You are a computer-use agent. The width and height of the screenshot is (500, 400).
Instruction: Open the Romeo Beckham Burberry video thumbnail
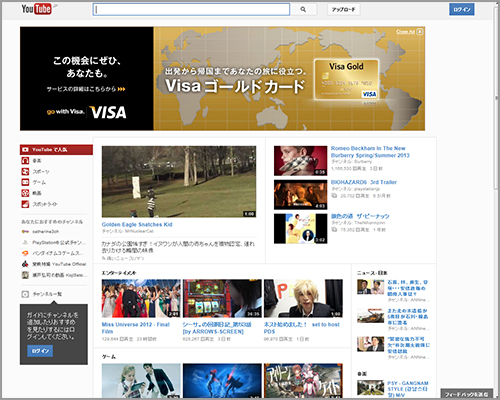coord(300,161)
